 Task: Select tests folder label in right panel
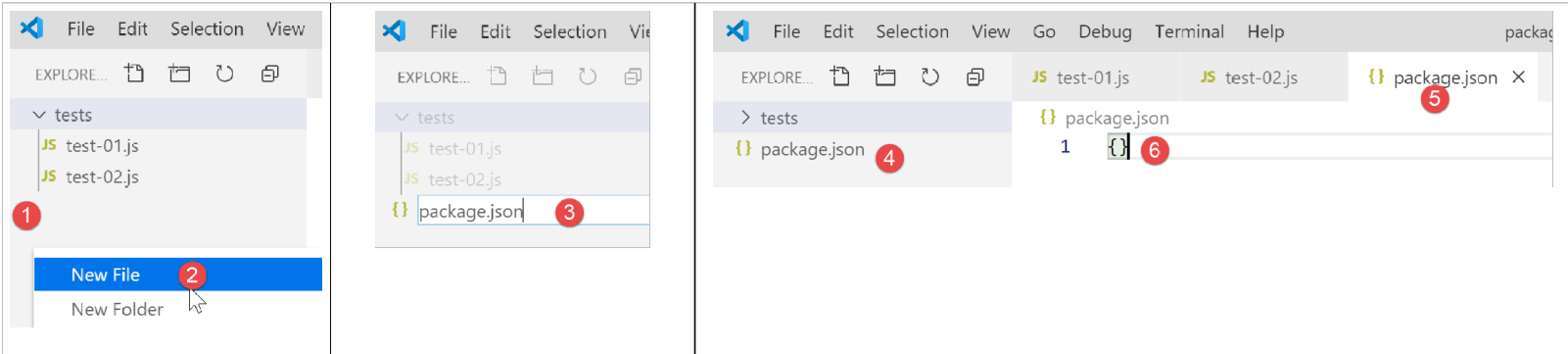pyautogui.click(x=779, y=118)
